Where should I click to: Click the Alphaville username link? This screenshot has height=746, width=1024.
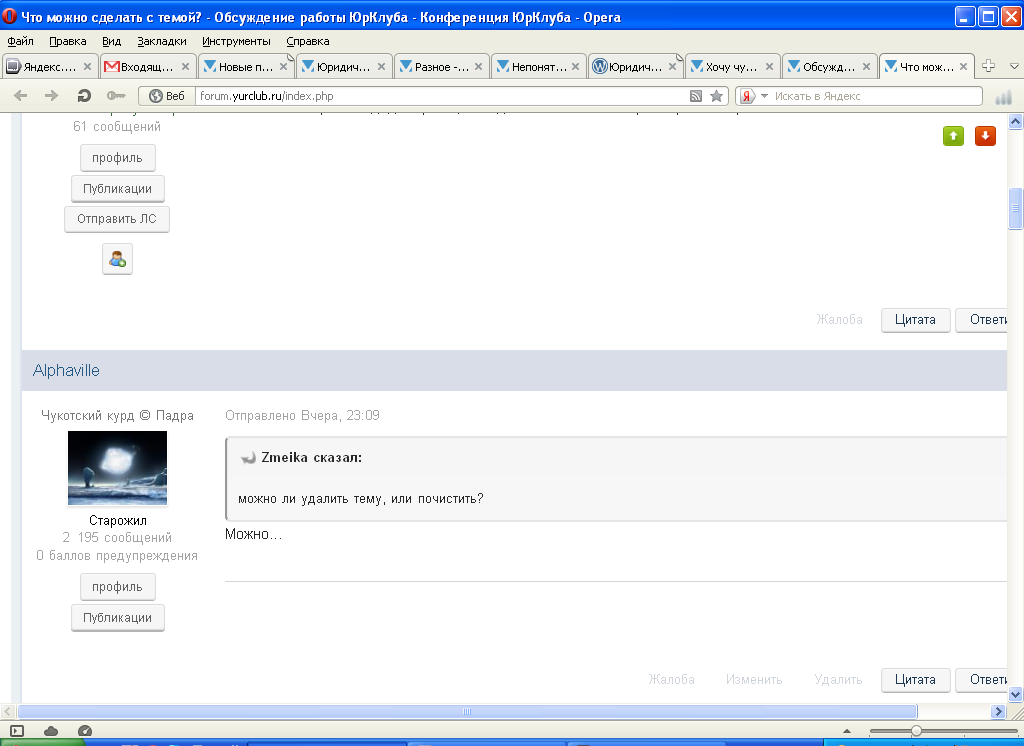coord(66,370)
